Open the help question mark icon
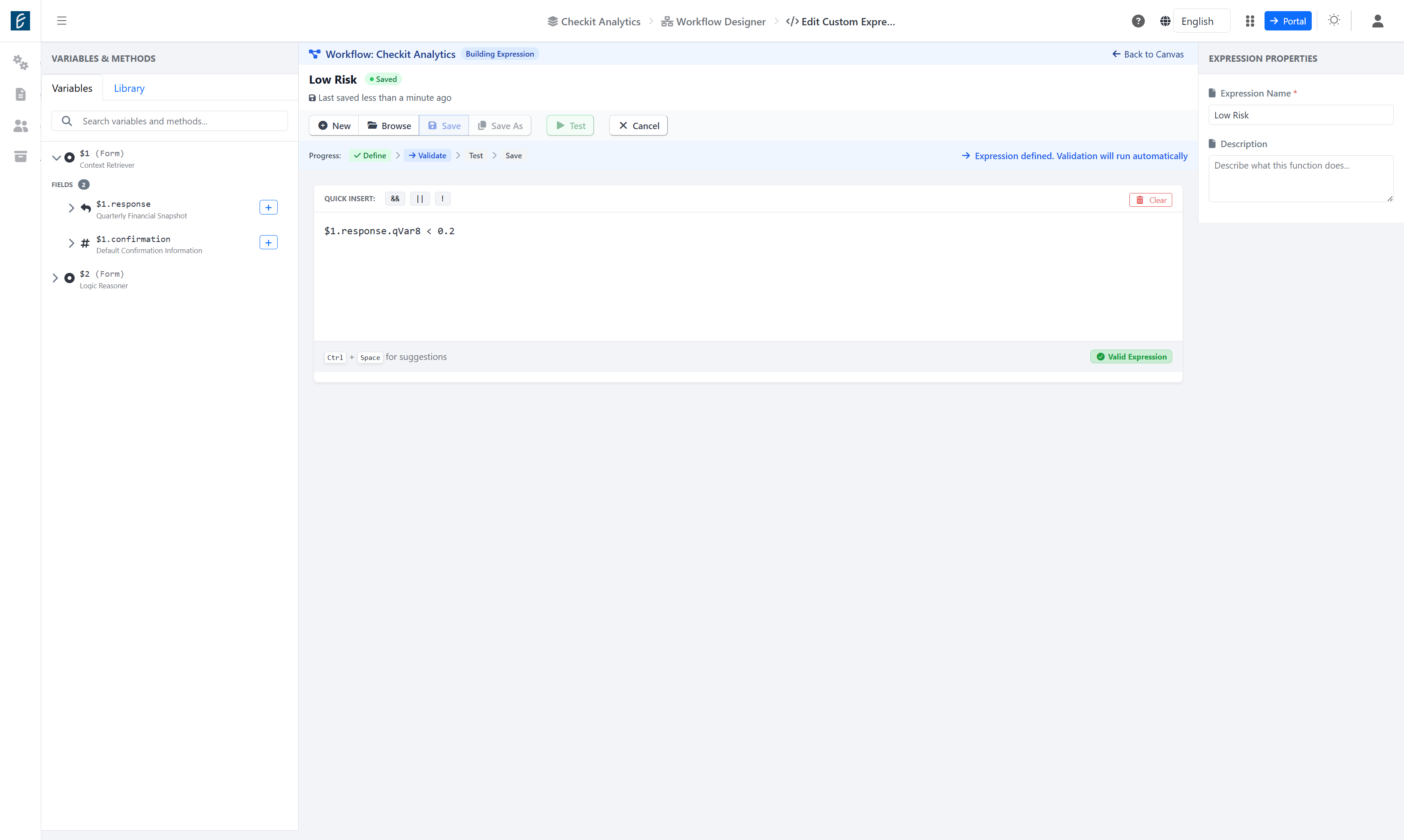Screen dimensions: 1404x840 [1138, 21]
